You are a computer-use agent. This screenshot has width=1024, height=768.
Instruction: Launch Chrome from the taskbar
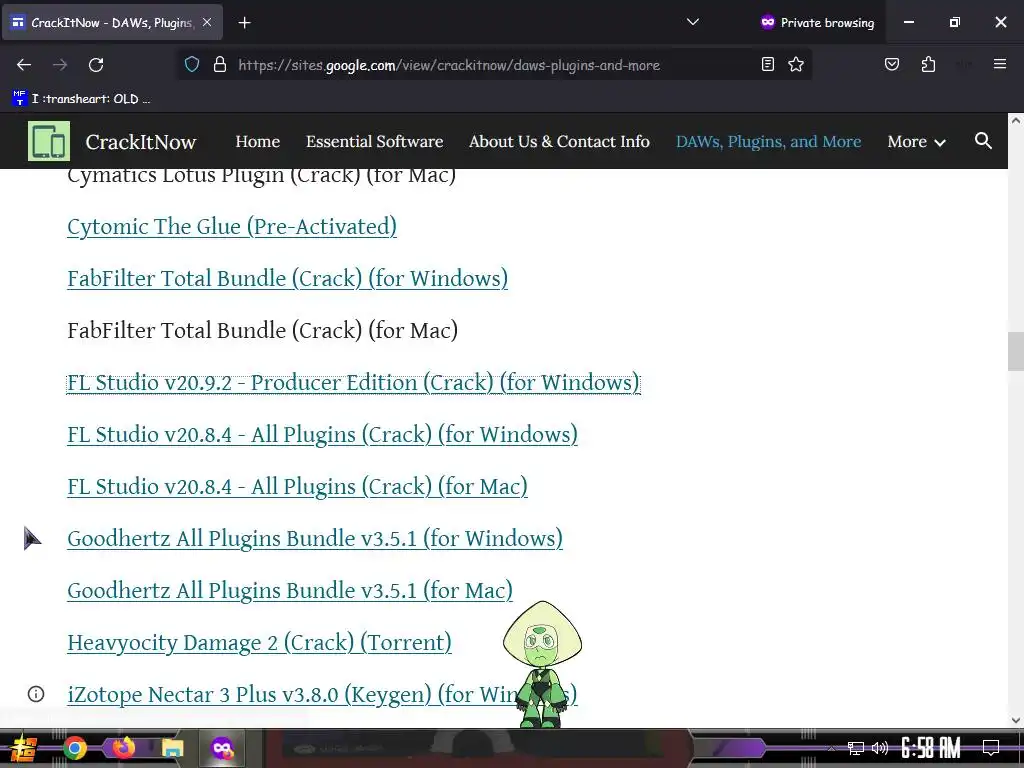pos(74,748)
